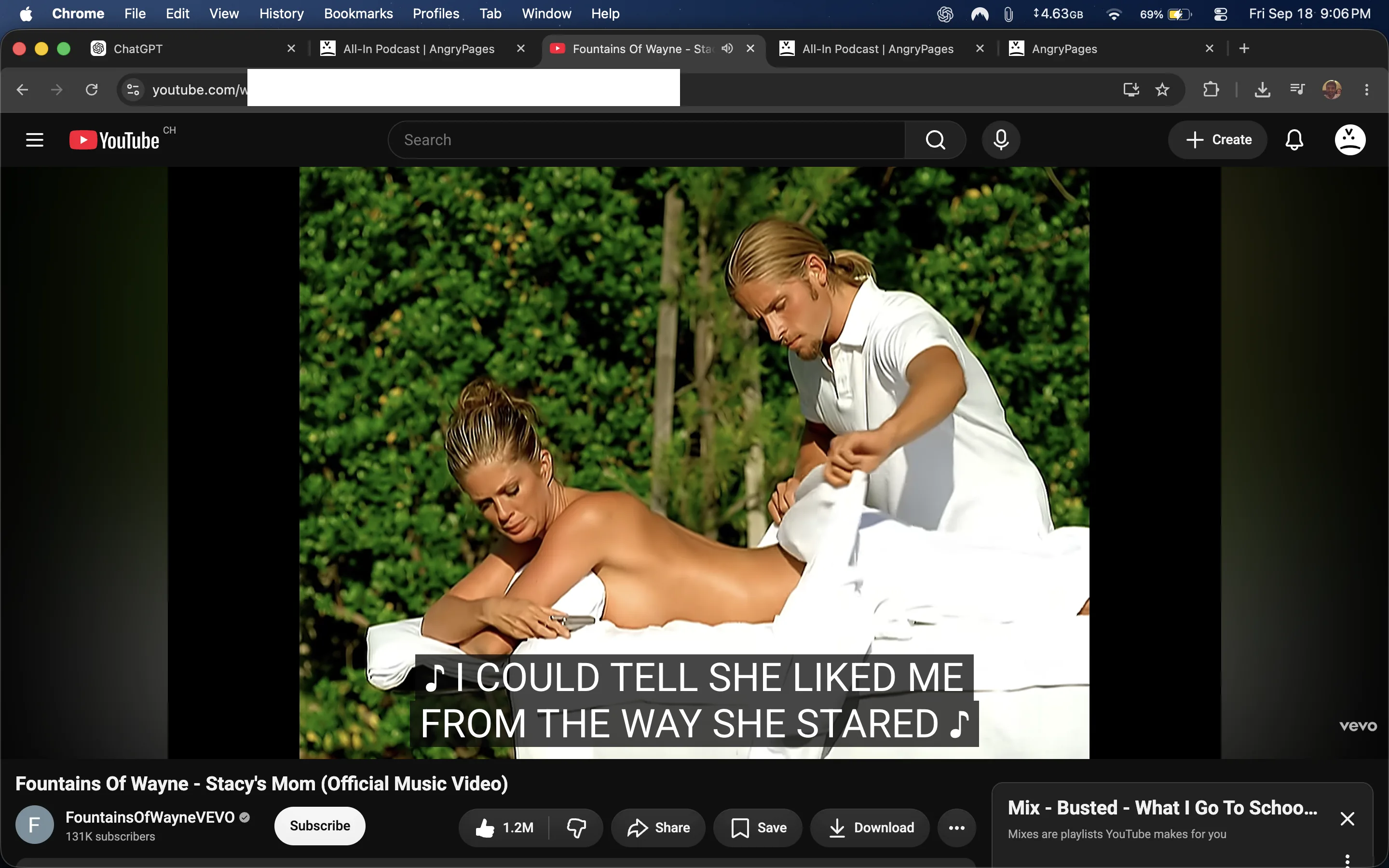Open the Help menu

point(605,14)
